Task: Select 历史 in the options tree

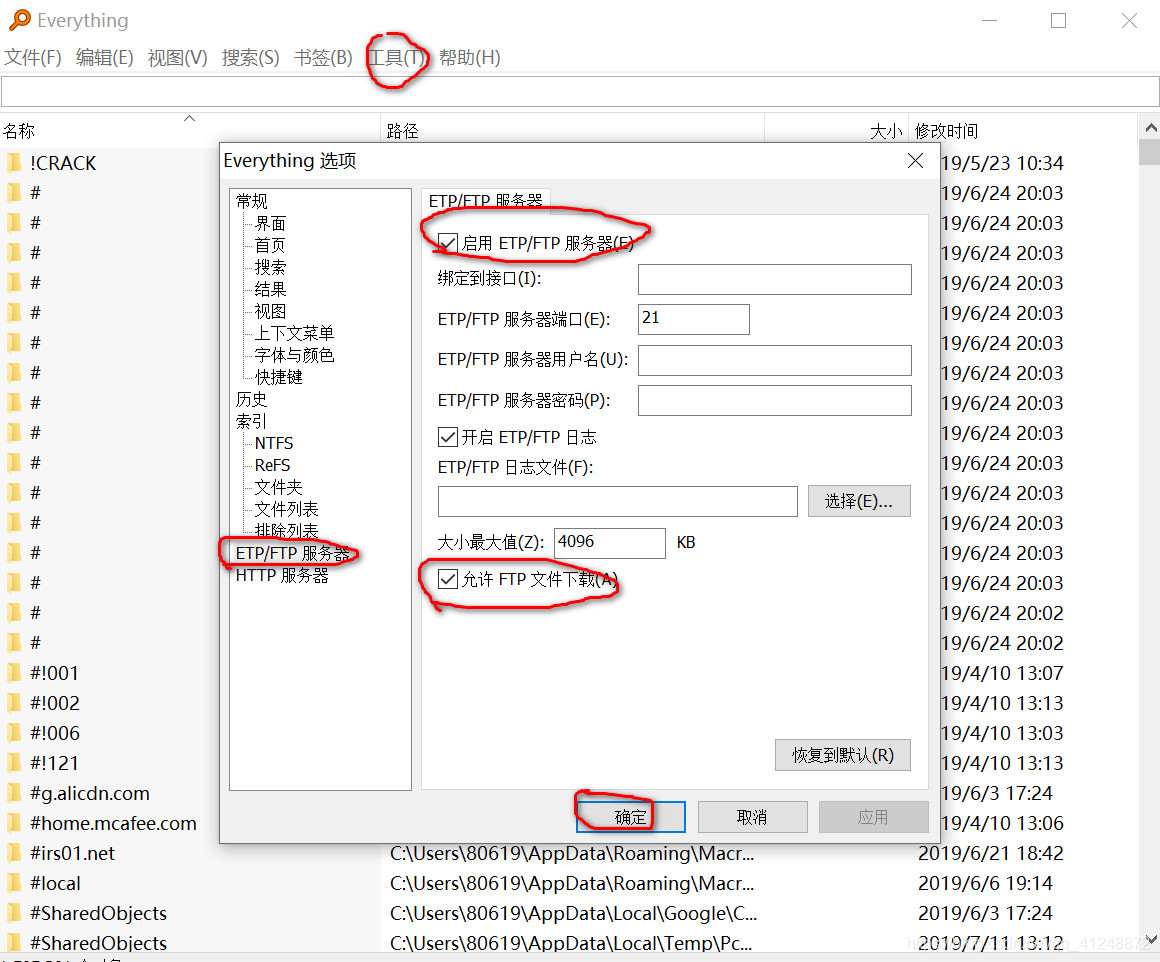Action: pos(252,399)
